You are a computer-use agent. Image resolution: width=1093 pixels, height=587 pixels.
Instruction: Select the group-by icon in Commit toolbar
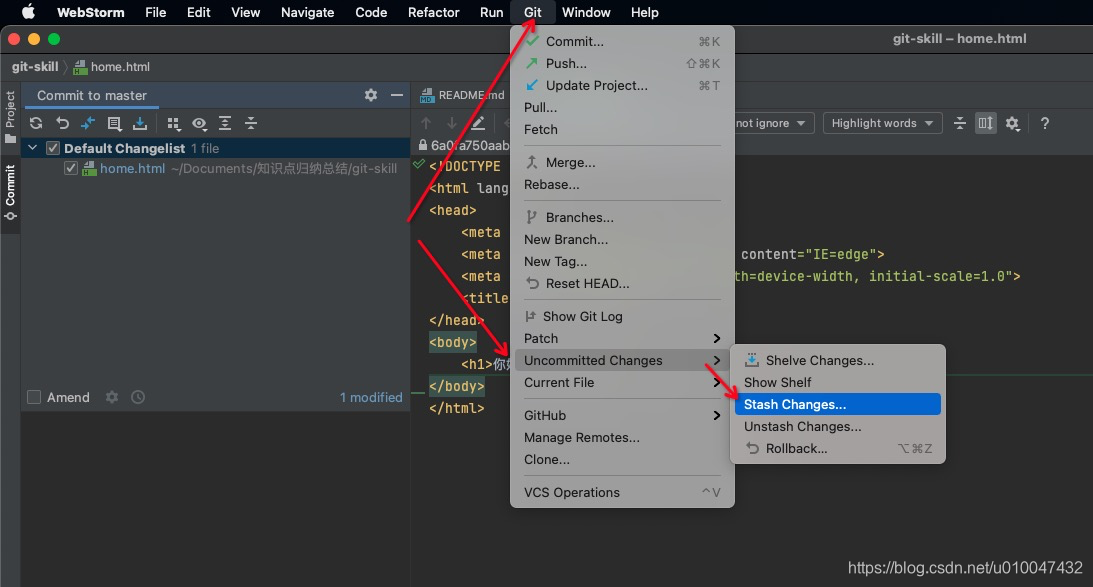click(x=175, y=123)
